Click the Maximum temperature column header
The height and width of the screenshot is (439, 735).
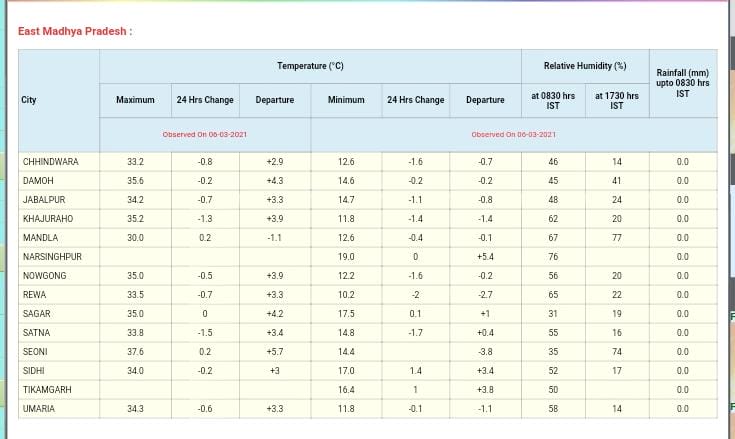pos(135,100)
